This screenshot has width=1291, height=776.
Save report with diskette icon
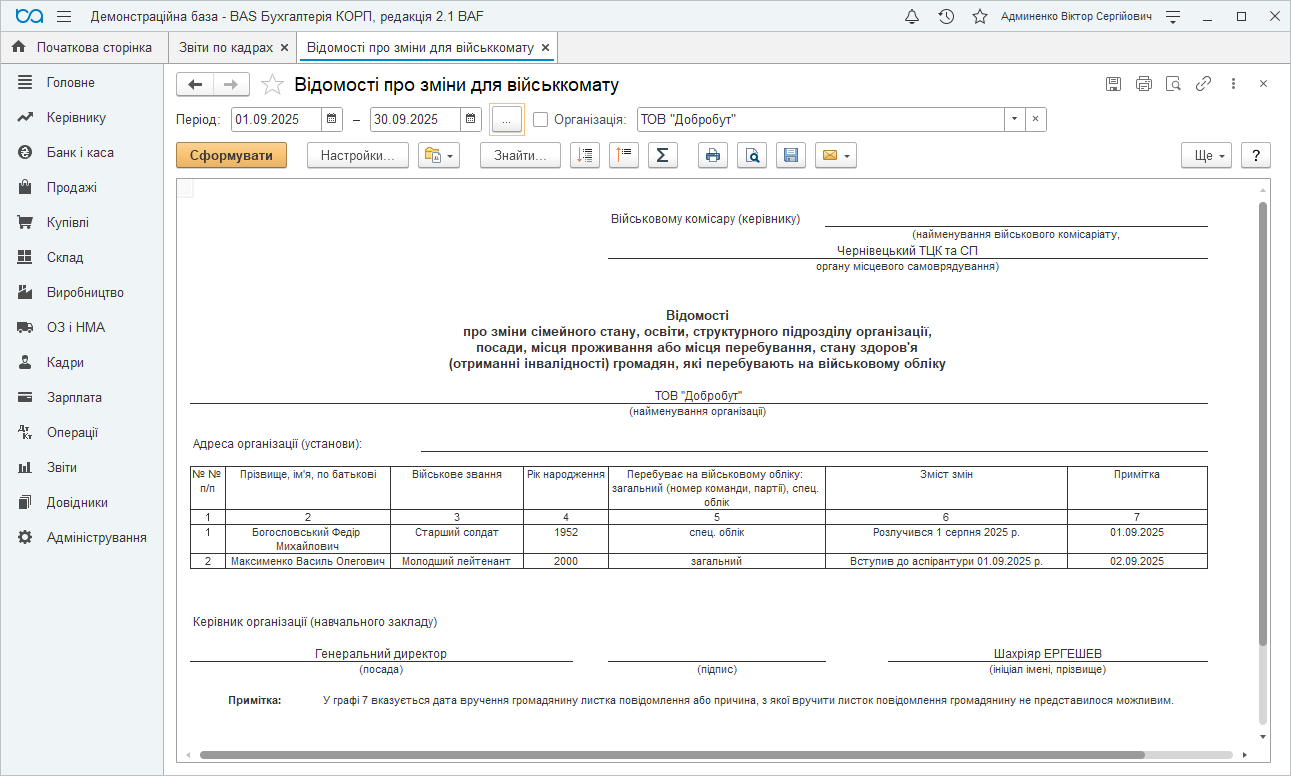(x=790, y=155)
